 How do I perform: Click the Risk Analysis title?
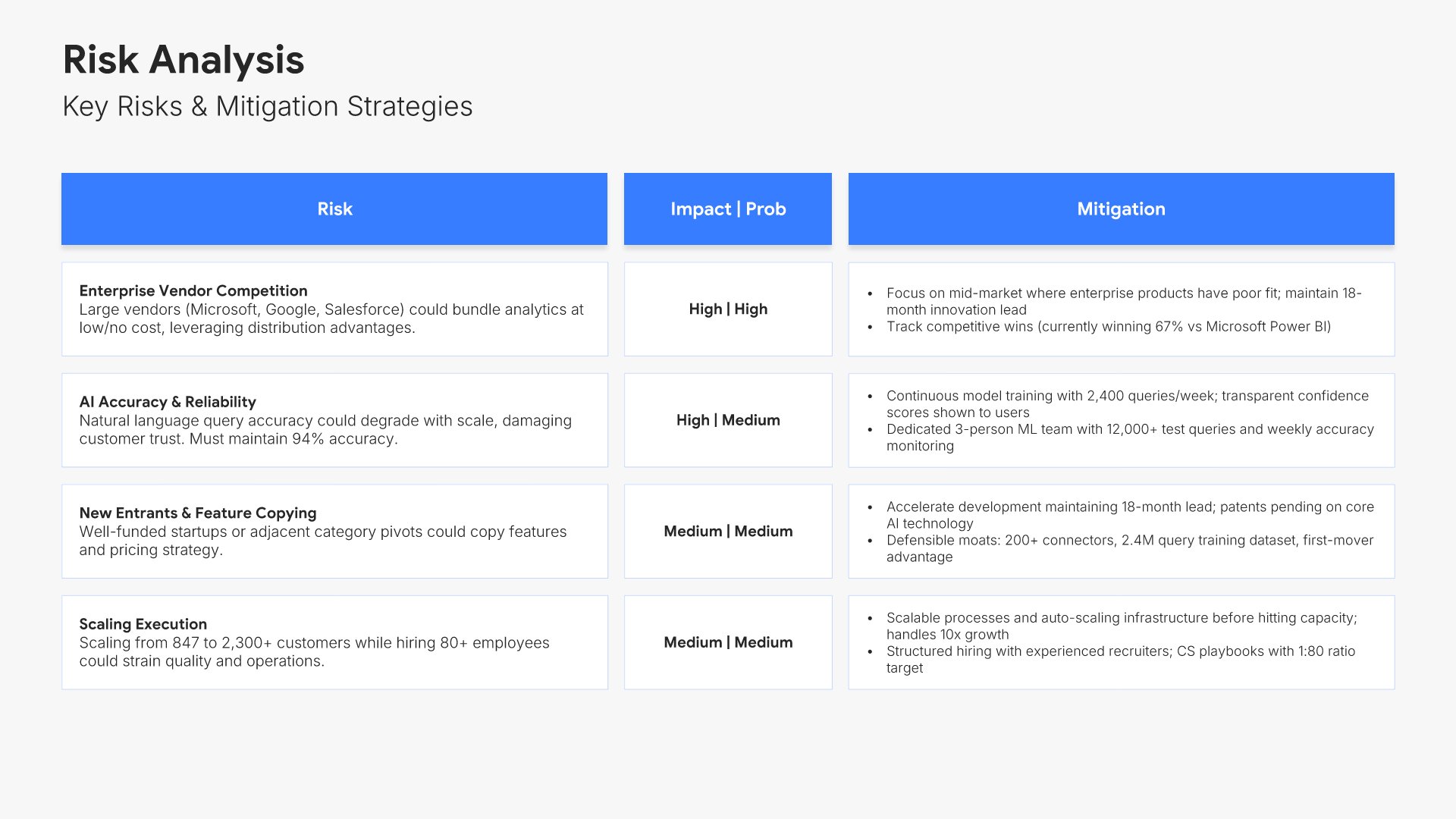184,60
